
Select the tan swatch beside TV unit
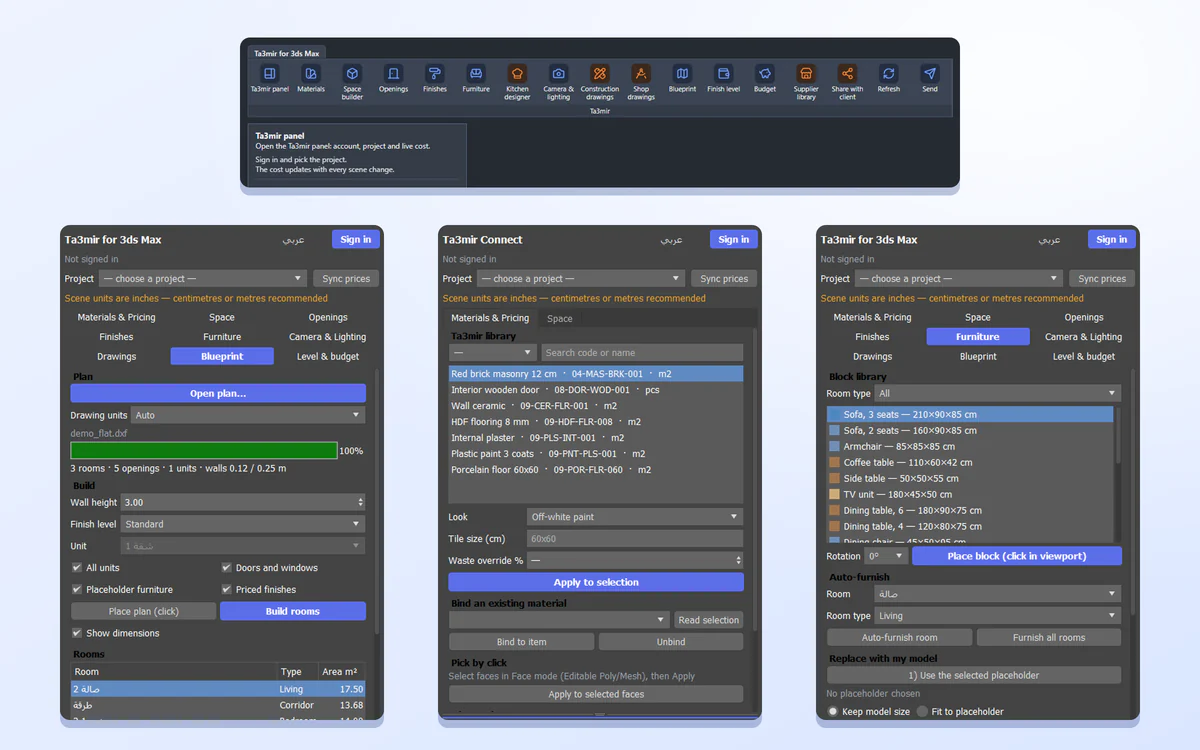tap(835, 494)
